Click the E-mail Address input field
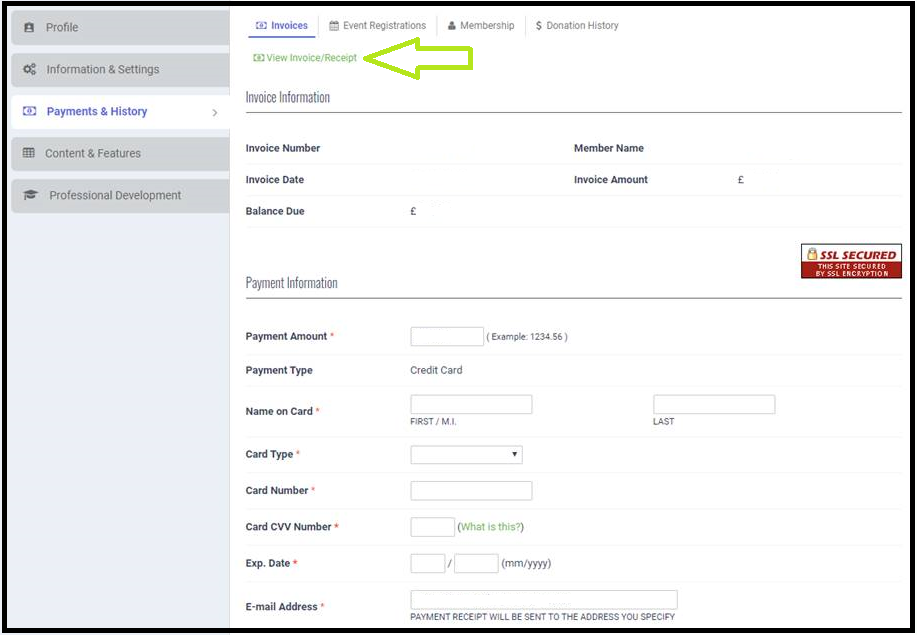Viewport: 917px width, 635px height. click(544, 600)
